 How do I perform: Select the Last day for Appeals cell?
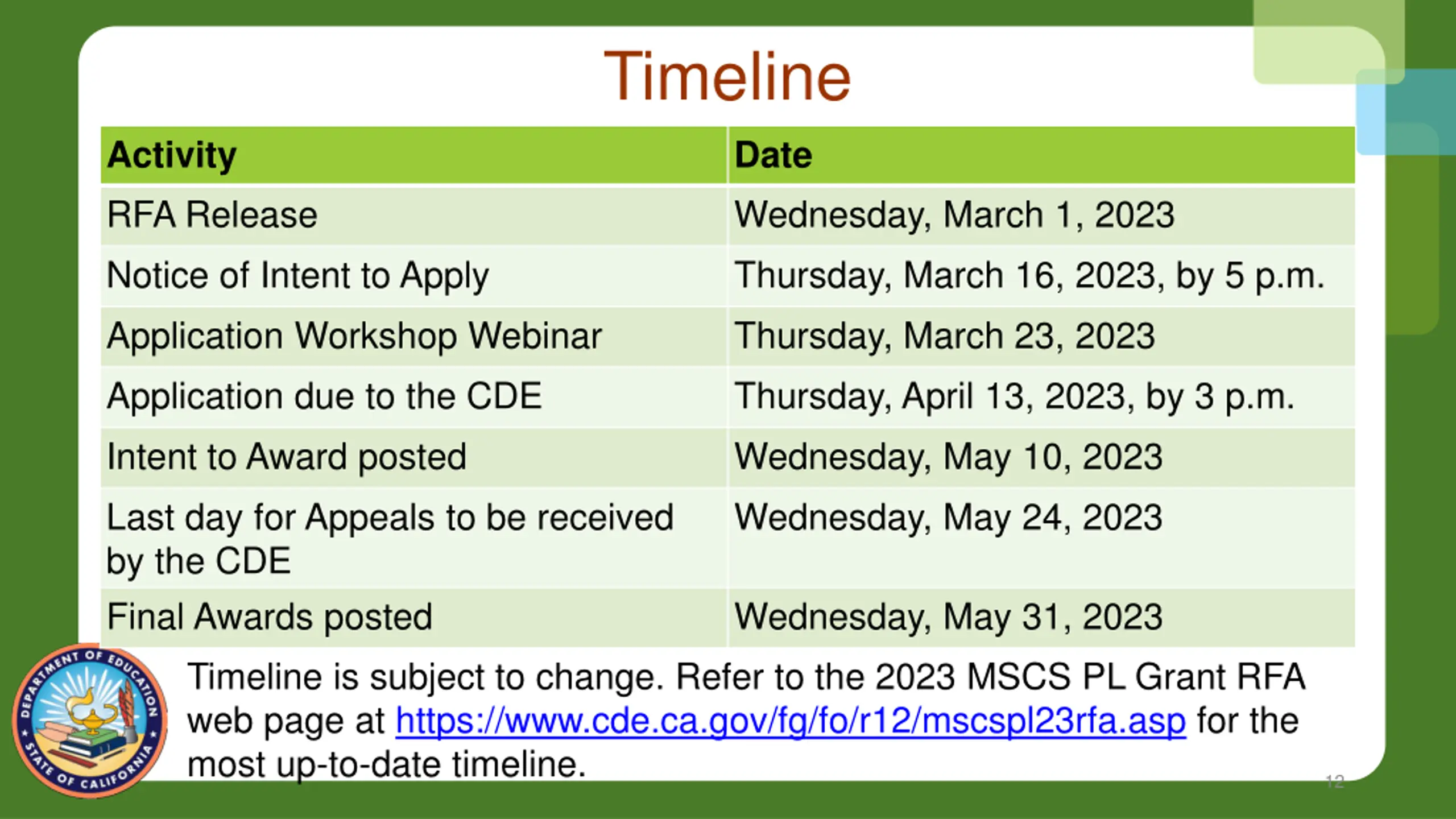[390, 539]
